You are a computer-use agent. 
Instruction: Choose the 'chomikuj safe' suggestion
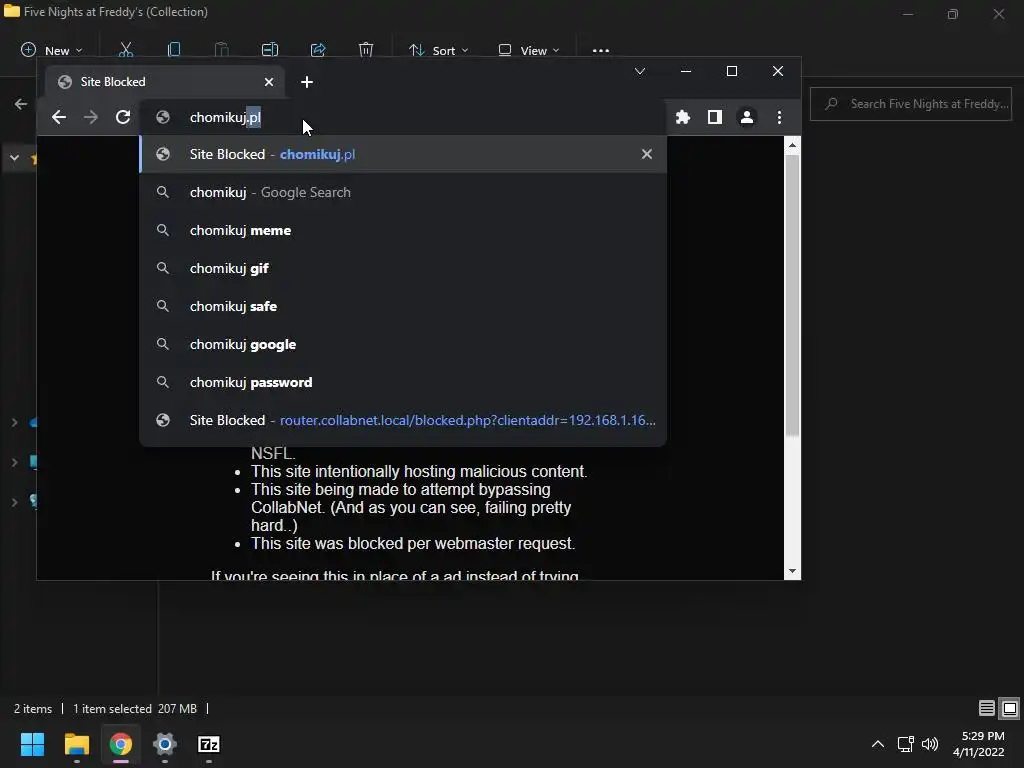point(403,306)
